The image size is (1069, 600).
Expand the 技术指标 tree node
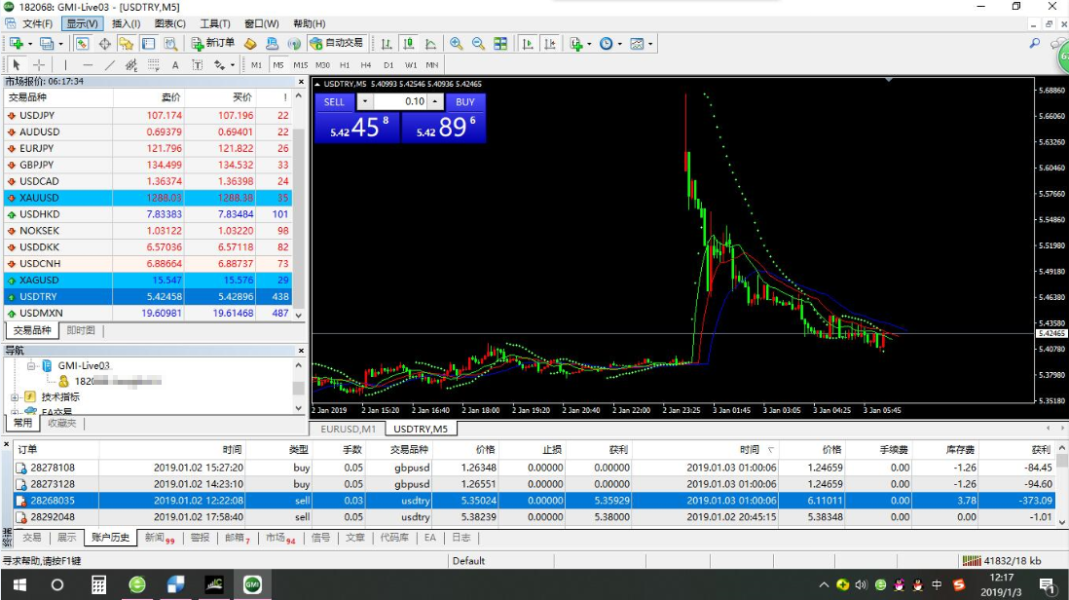[x=15, y=397]
